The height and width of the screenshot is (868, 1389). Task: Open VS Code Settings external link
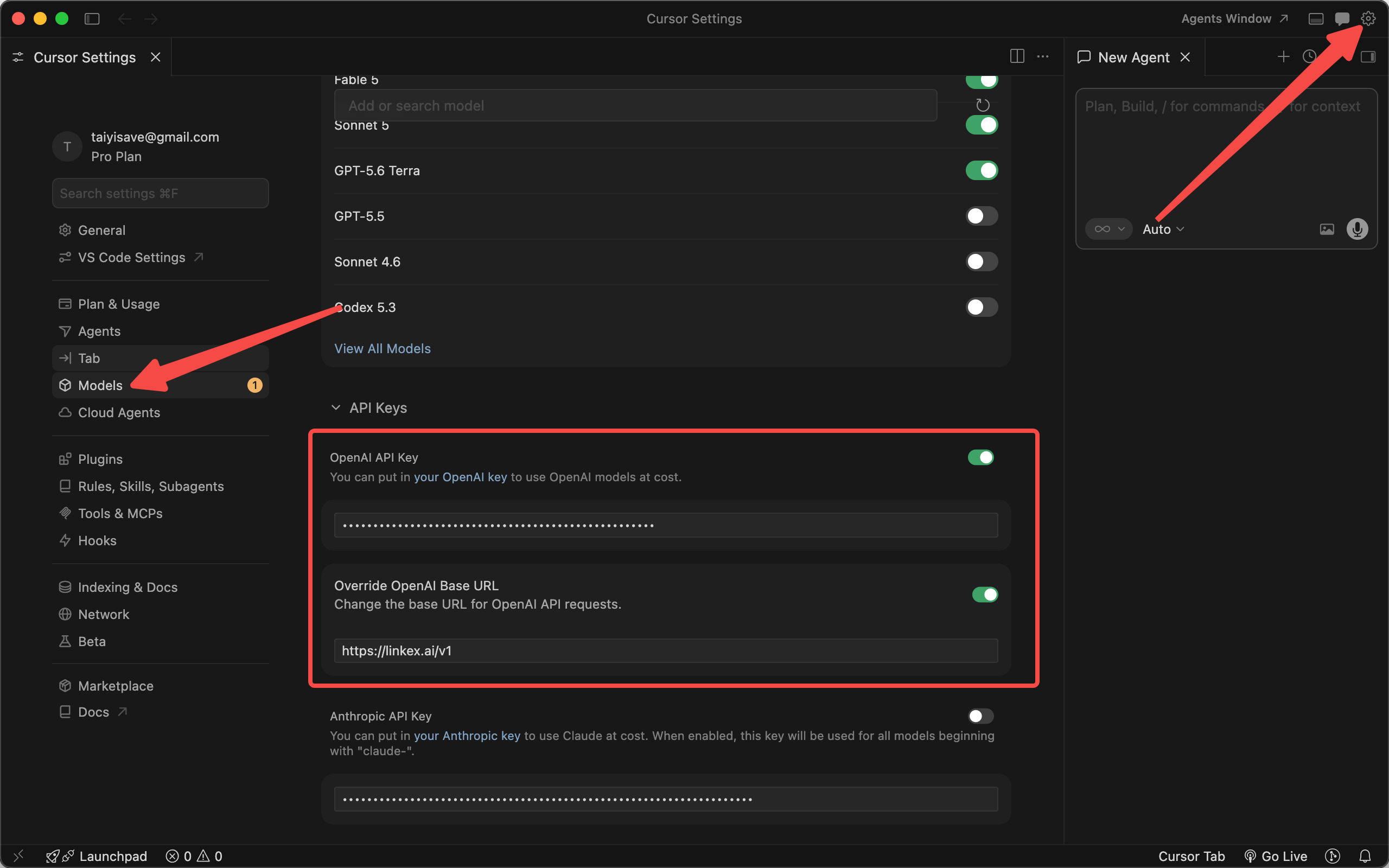click(160, 258)
